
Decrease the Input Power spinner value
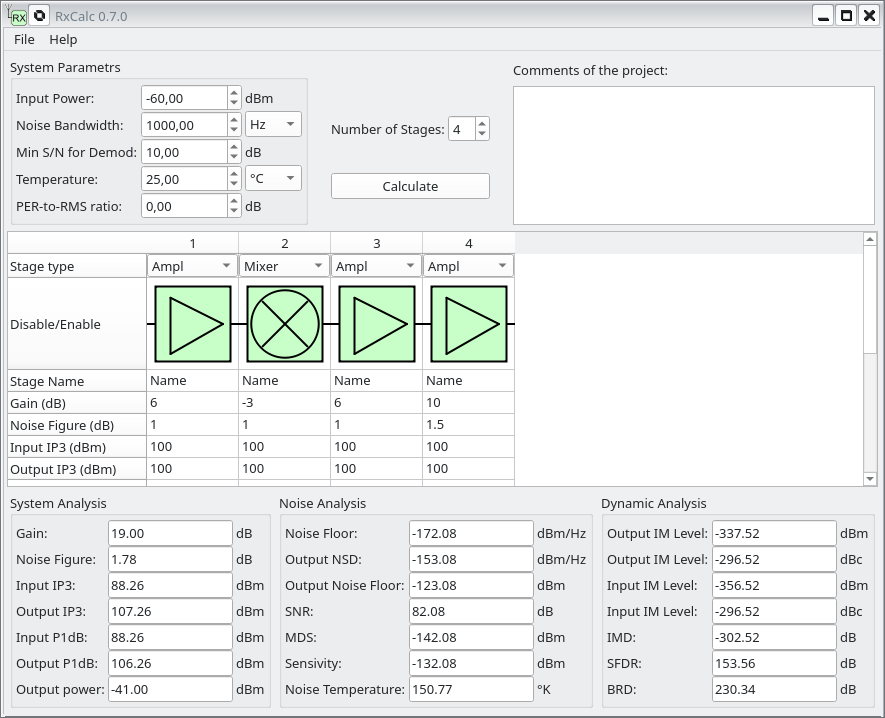(234, 103)
